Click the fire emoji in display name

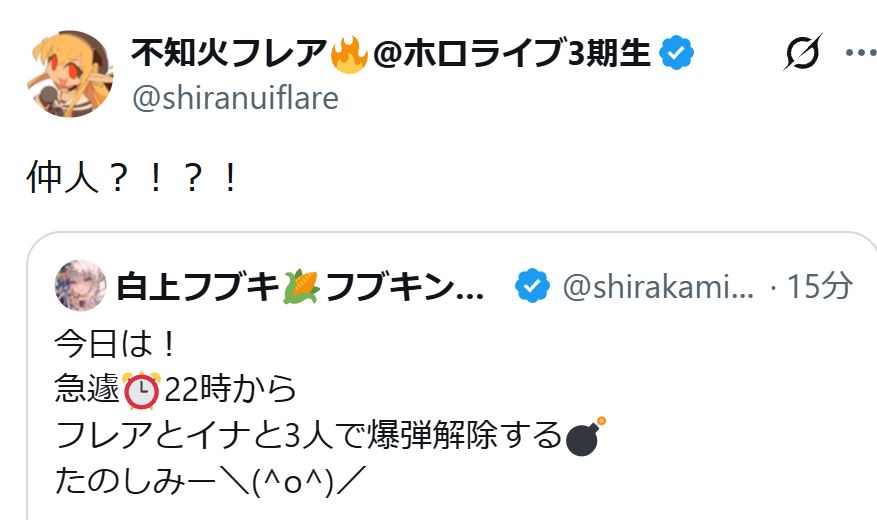[348, 54]
